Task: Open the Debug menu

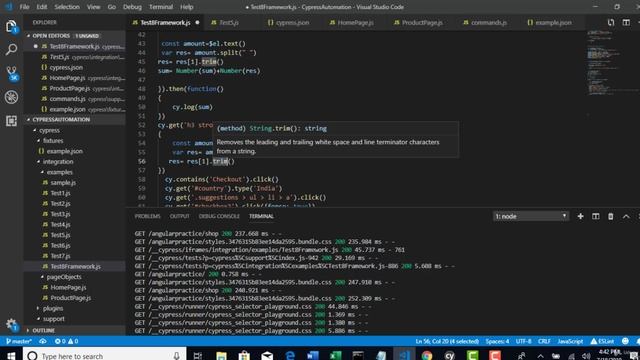Action: tap(132, 7)
